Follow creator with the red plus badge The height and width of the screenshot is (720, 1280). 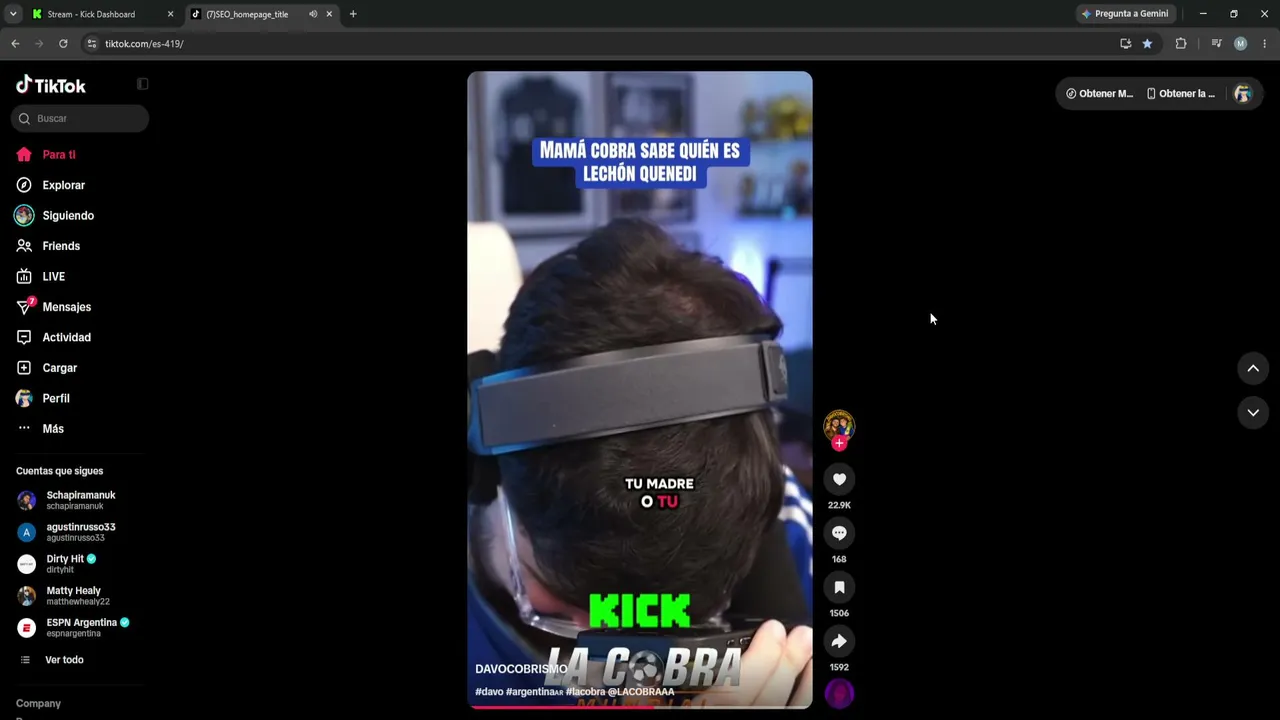click(x=839, y=443)
